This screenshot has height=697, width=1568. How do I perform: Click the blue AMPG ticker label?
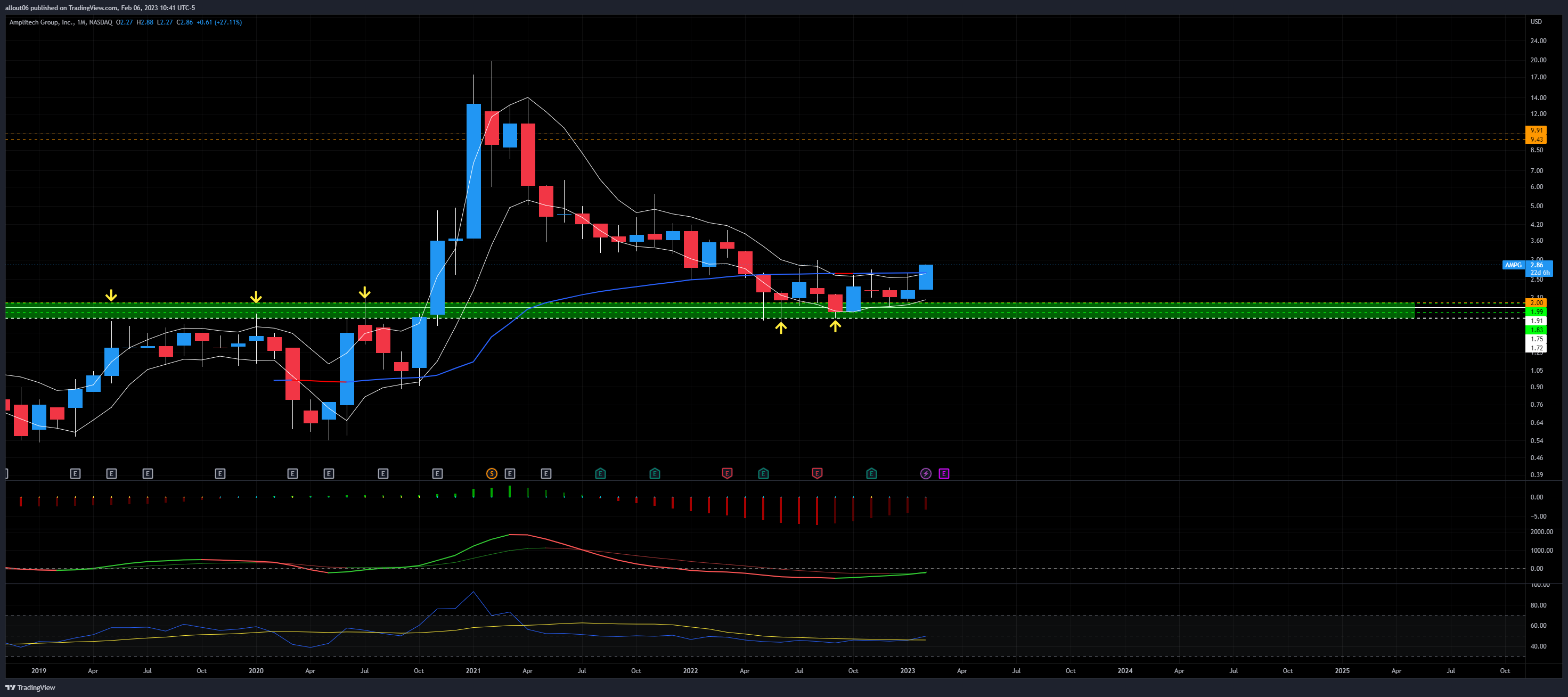click(x=1513, y=265)
